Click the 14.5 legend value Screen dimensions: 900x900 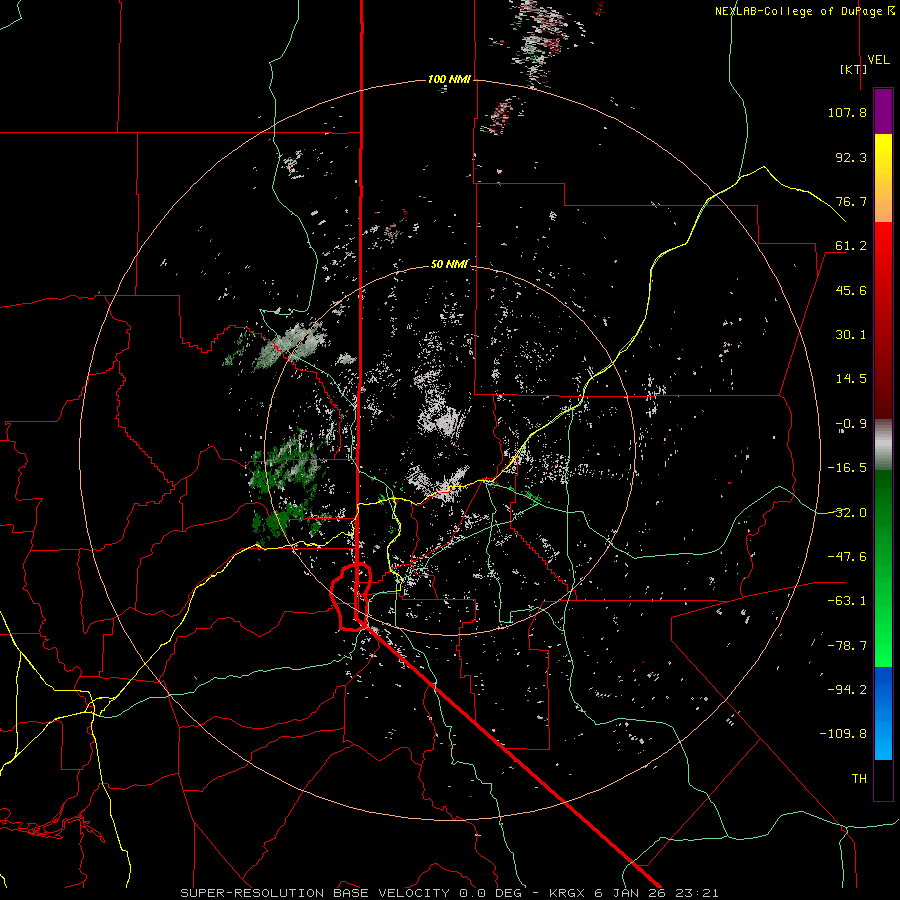[x=851, y=379]
